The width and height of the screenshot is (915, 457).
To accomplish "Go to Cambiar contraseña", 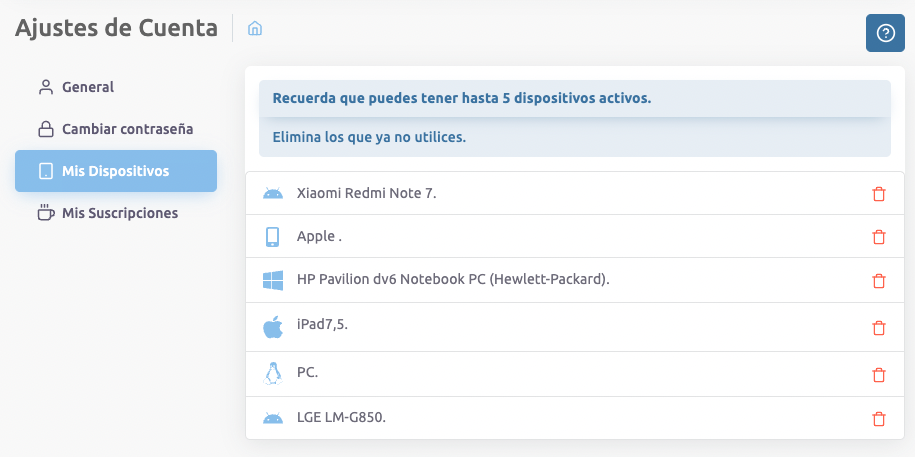I will point(127,129).
